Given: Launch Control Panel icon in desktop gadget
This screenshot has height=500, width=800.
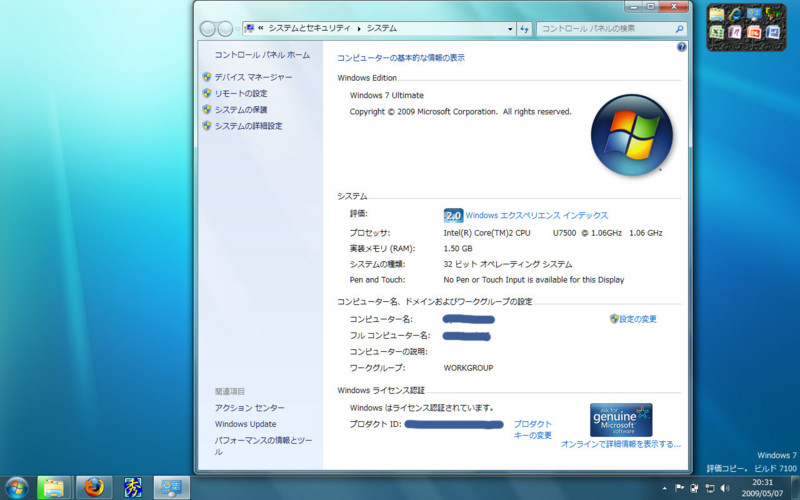Looking at the screenshot, I should pyautogui.click(x=754, y=14).
